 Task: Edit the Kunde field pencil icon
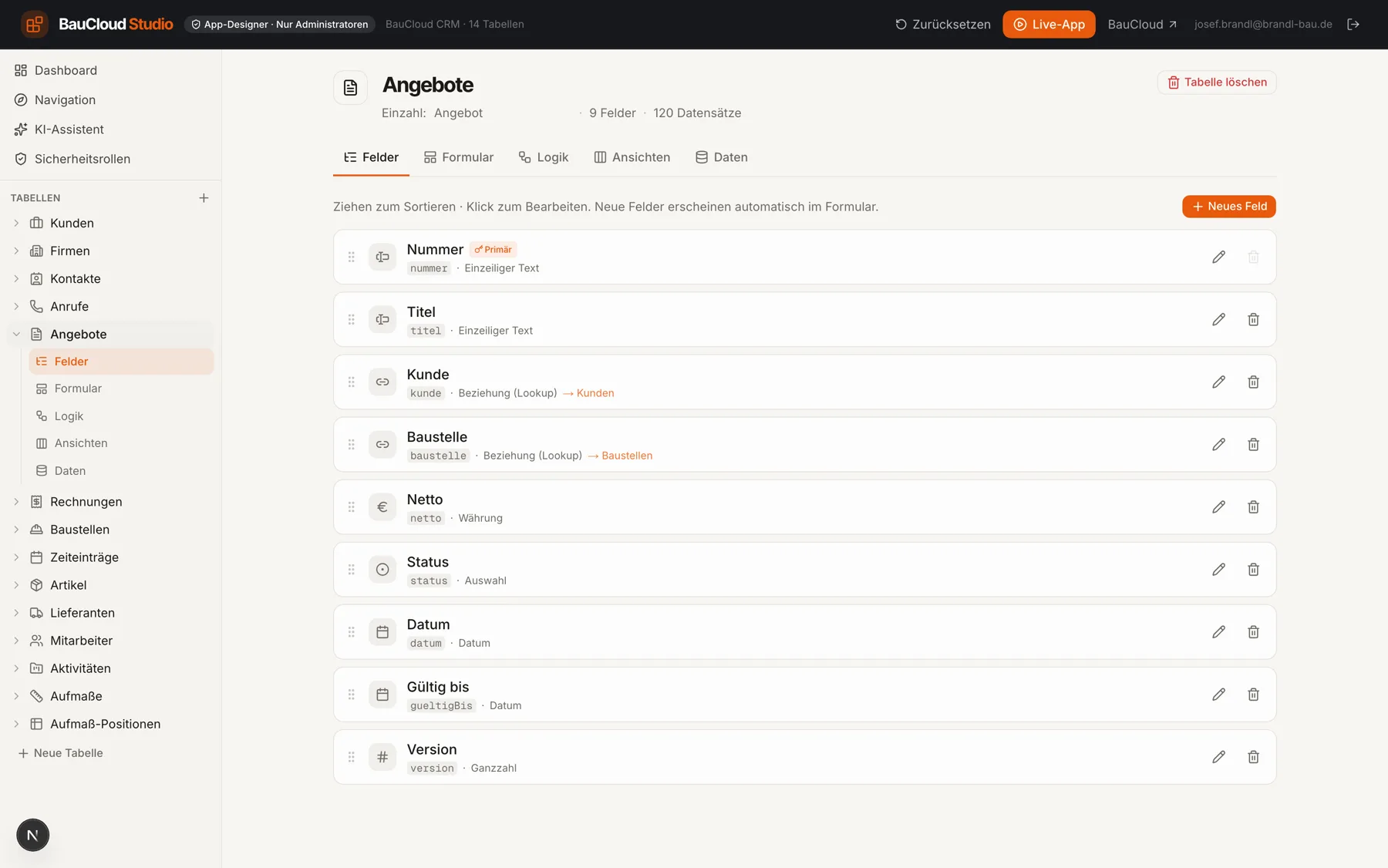1218,382
